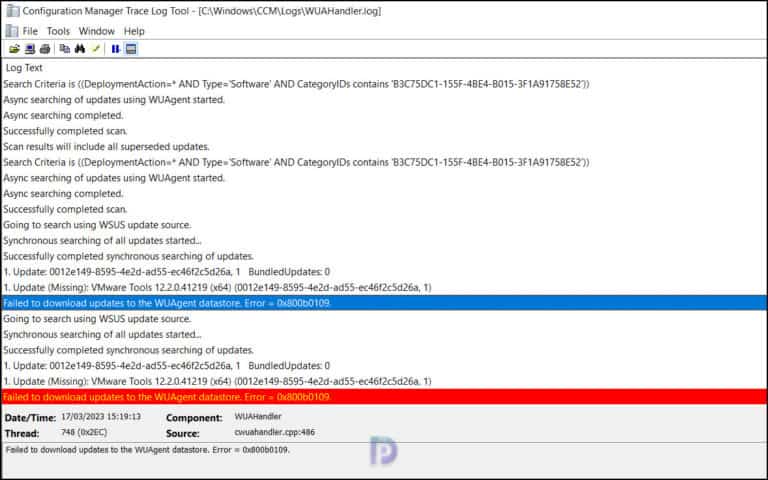Click the title bar application icon

(x=13, y=11)
